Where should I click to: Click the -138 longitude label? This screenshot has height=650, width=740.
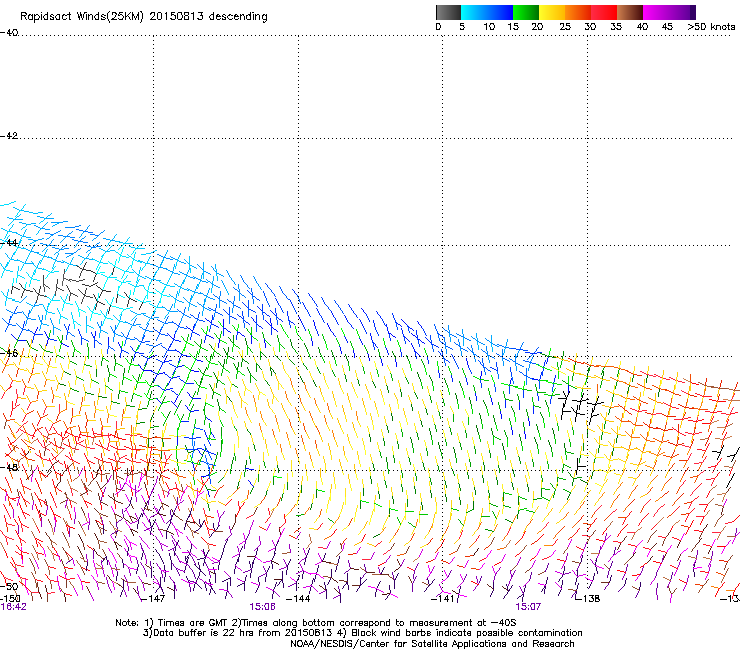click(588, 599)
